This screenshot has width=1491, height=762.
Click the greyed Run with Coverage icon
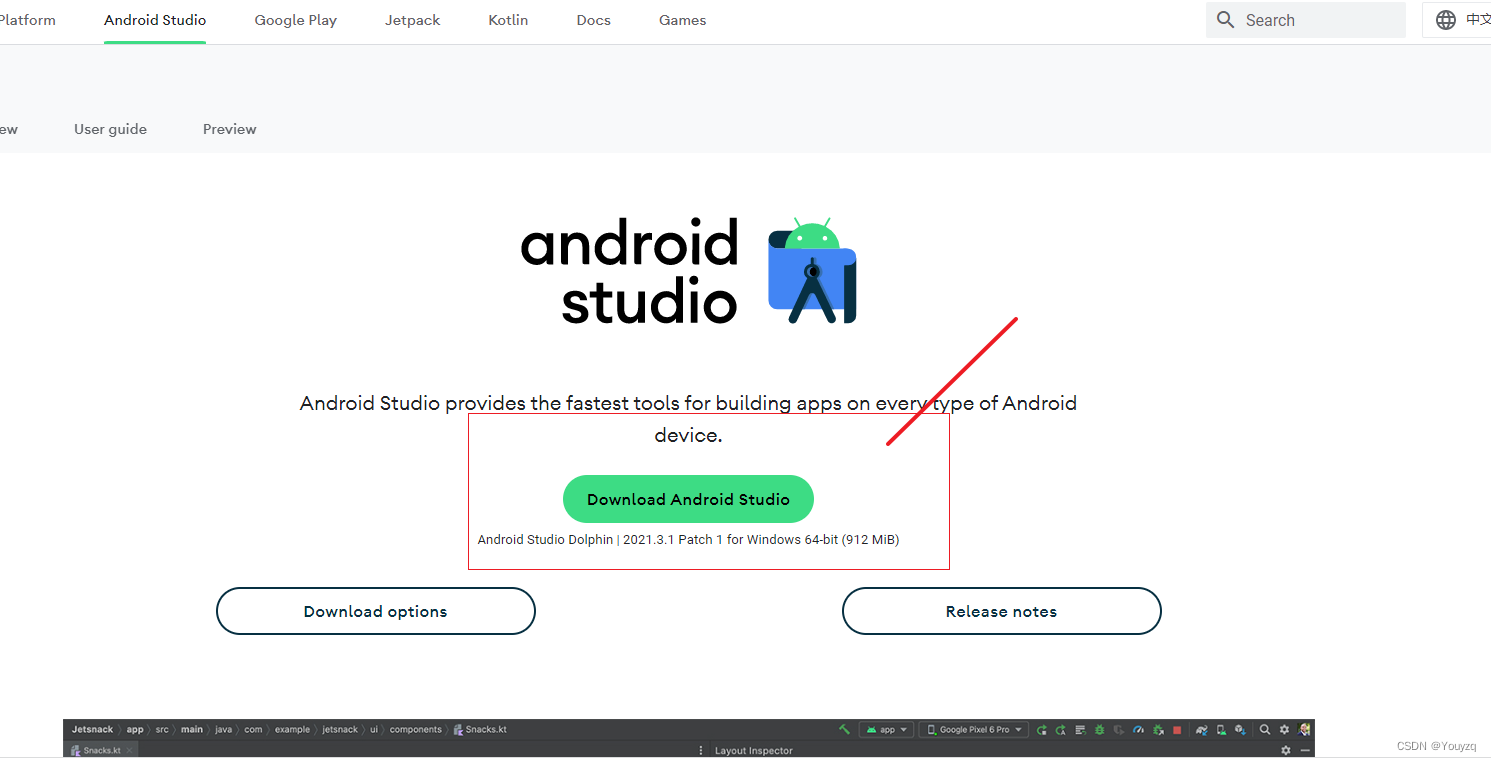(1118, 730)
